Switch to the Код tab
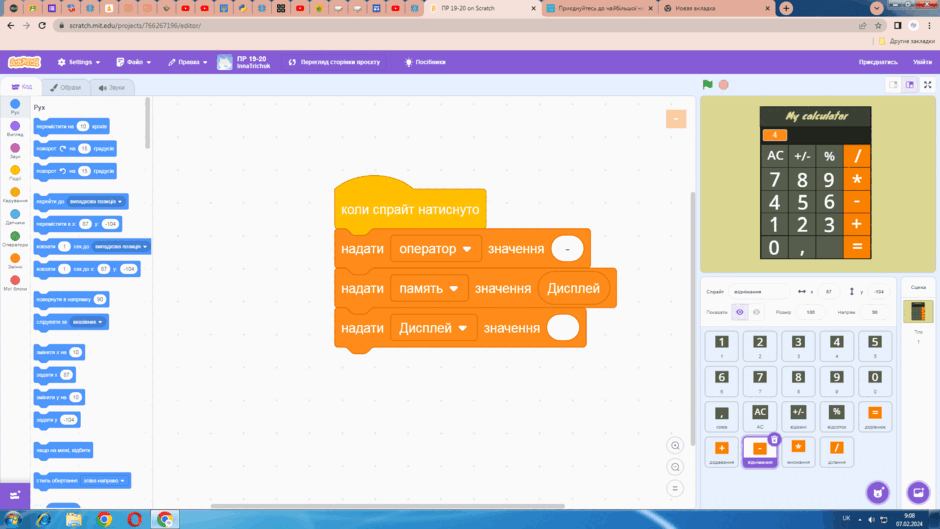940x529 pixels. coord(22,87)
